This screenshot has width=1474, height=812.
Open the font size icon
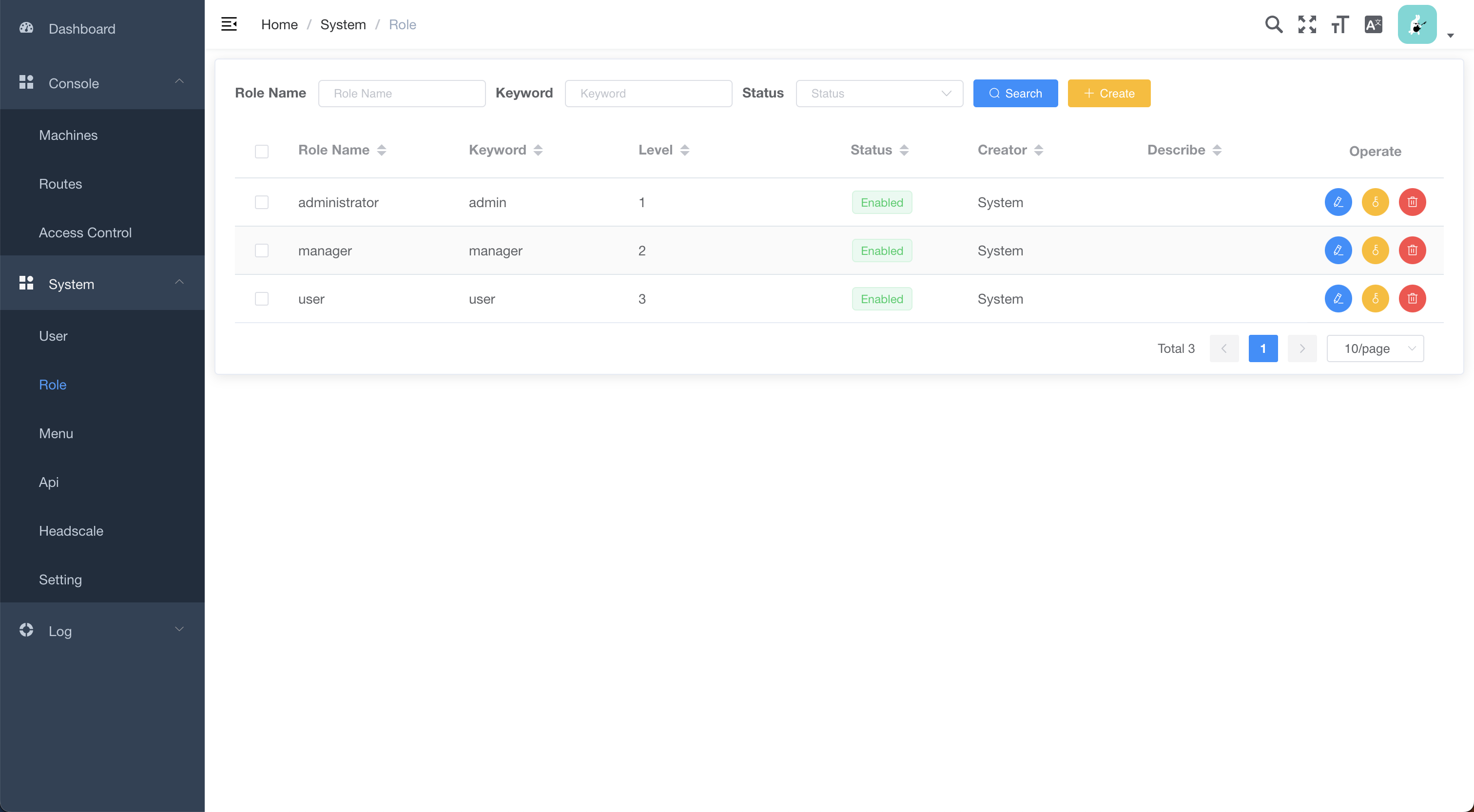[x=1339, y=24]
